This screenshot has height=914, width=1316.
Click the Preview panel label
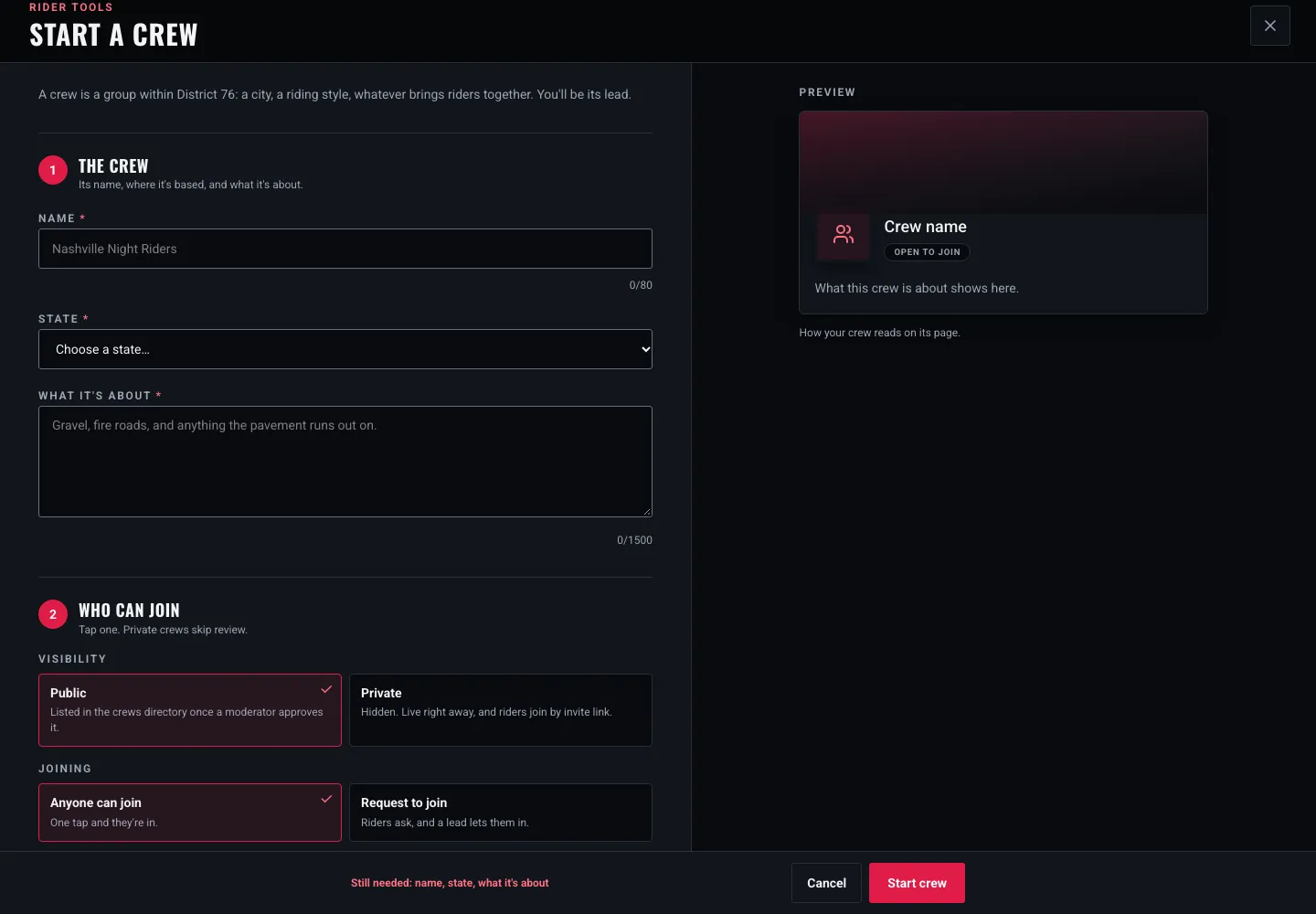click(x=827, y=92)
